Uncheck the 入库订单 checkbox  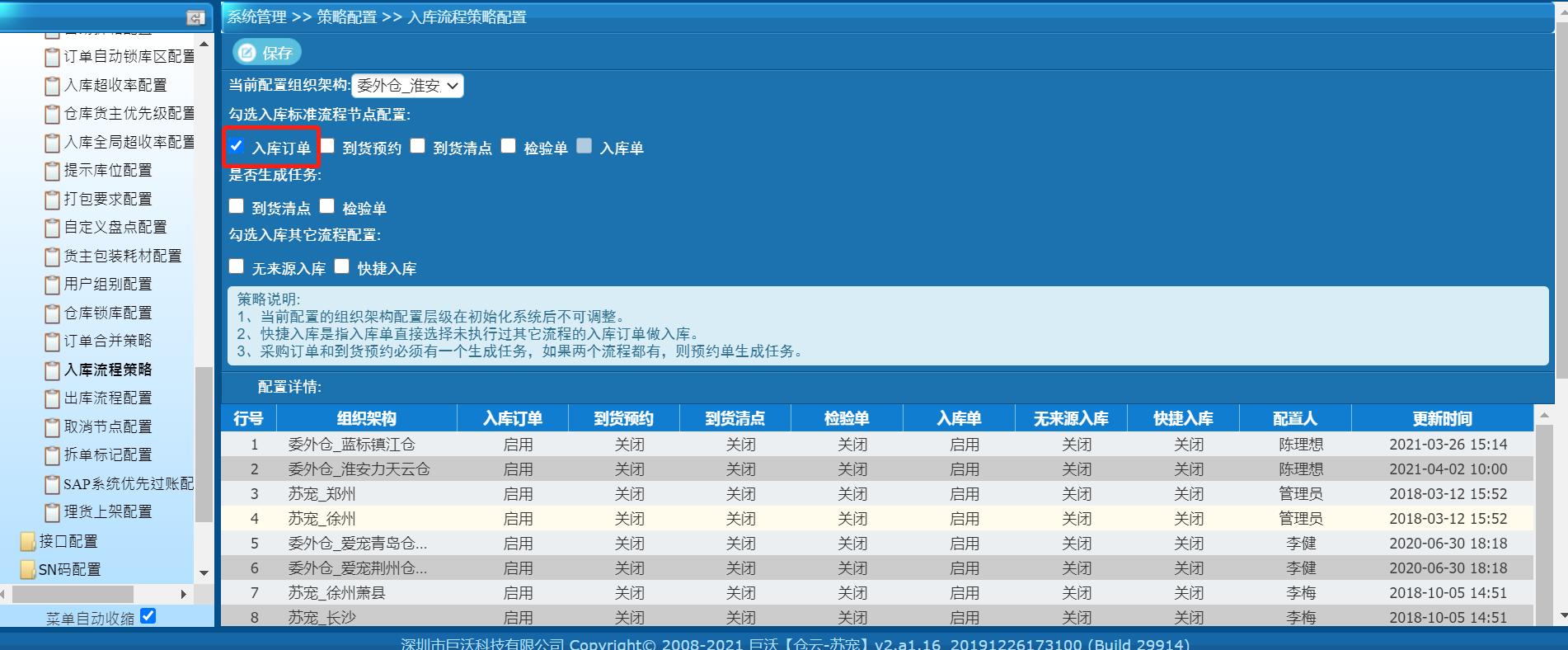[237, 146]
